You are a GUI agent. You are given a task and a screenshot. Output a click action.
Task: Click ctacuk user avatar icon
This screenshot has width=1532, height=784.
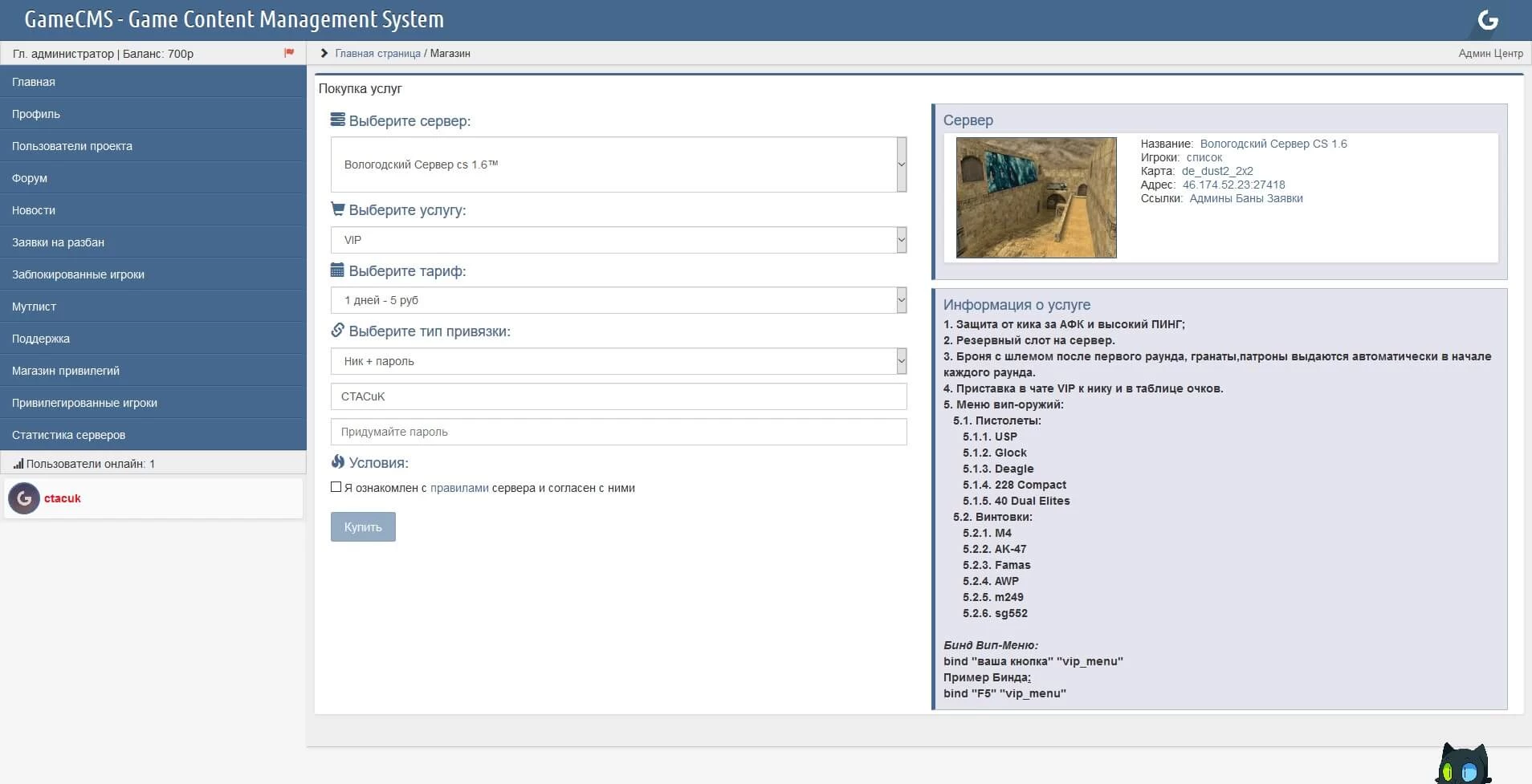[24, 498]
